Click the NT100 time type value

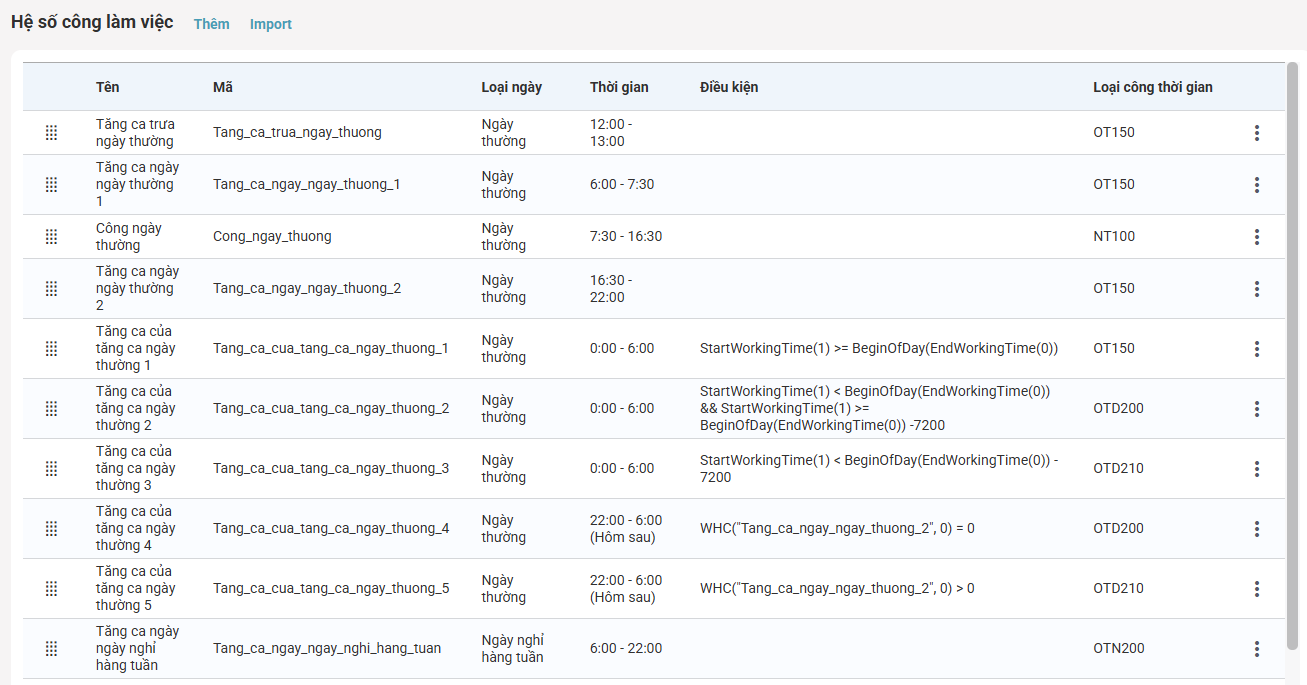tap(1114, 237)
